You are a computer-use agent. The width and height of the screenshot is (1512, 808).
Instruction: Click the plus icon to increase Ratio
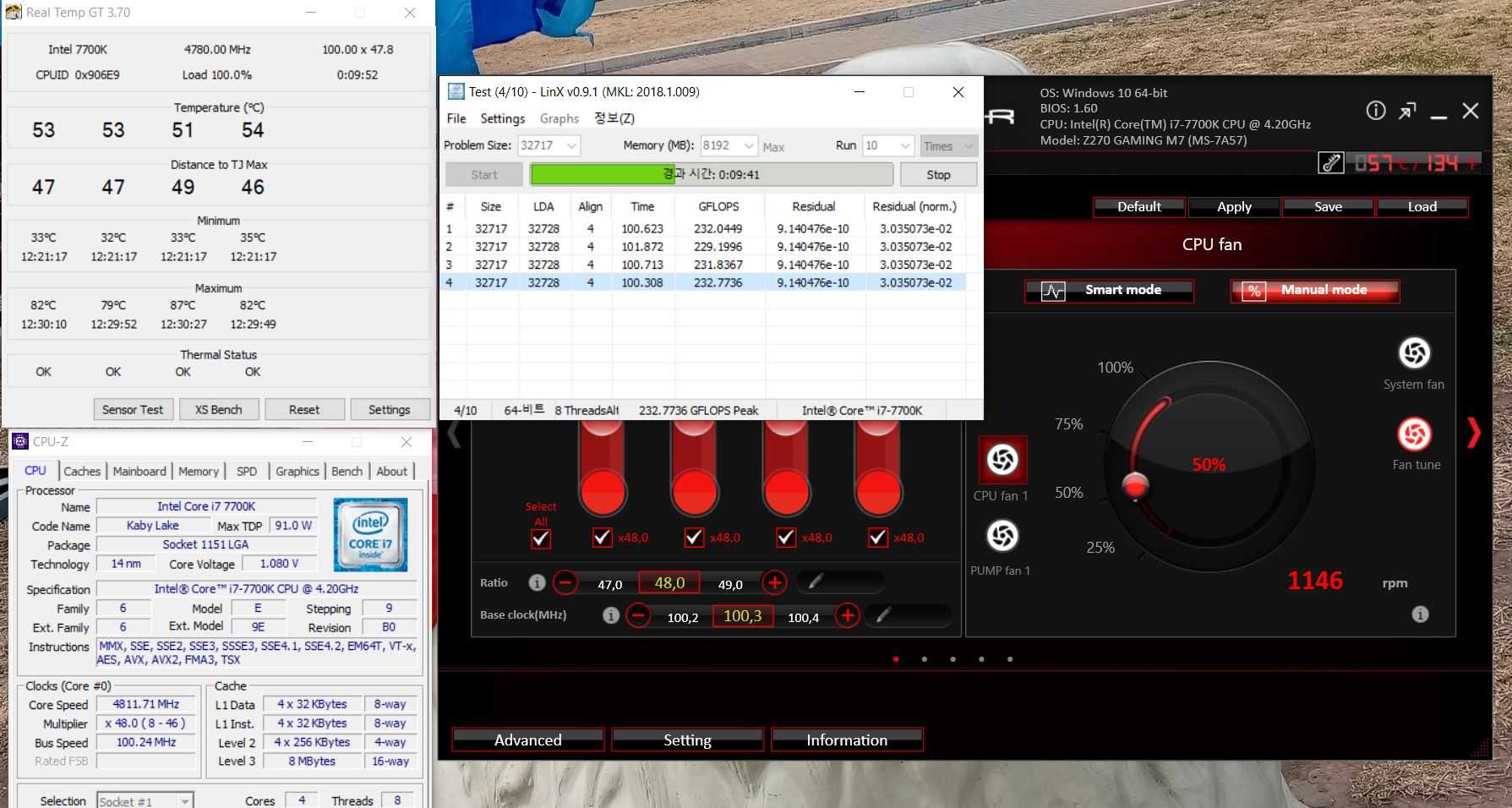[x=774, y=582]
